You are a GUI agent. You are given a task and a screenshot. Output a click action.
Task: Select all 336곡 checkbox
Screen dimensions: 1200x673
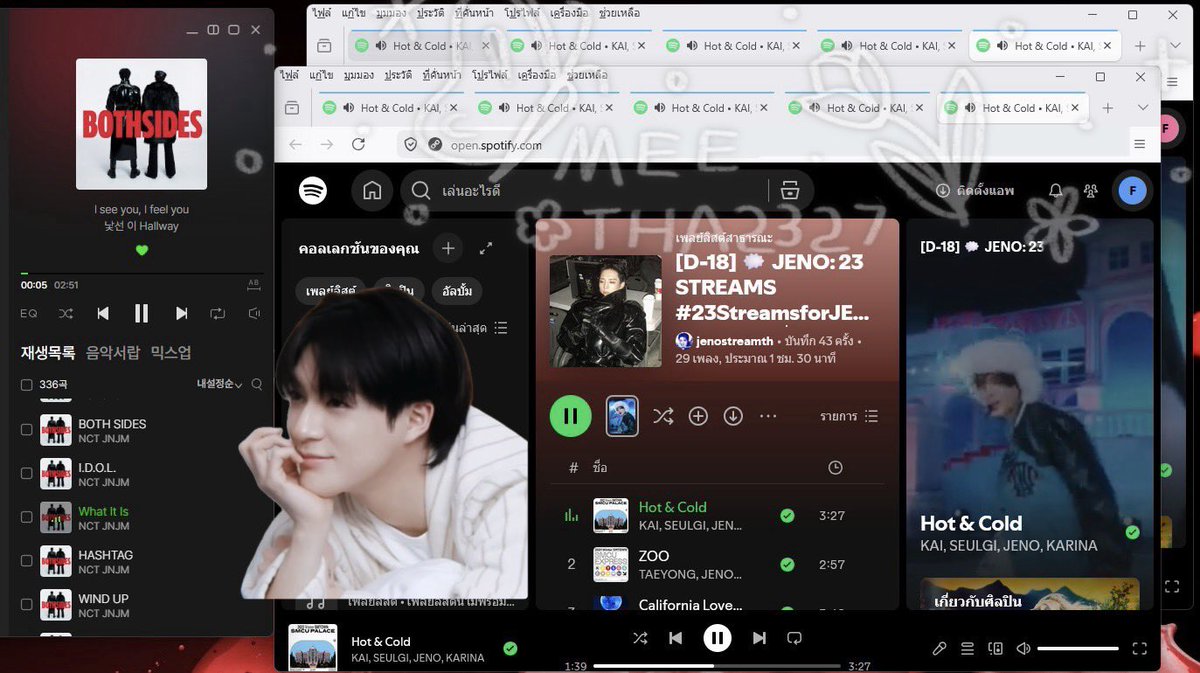coord(27,385)
